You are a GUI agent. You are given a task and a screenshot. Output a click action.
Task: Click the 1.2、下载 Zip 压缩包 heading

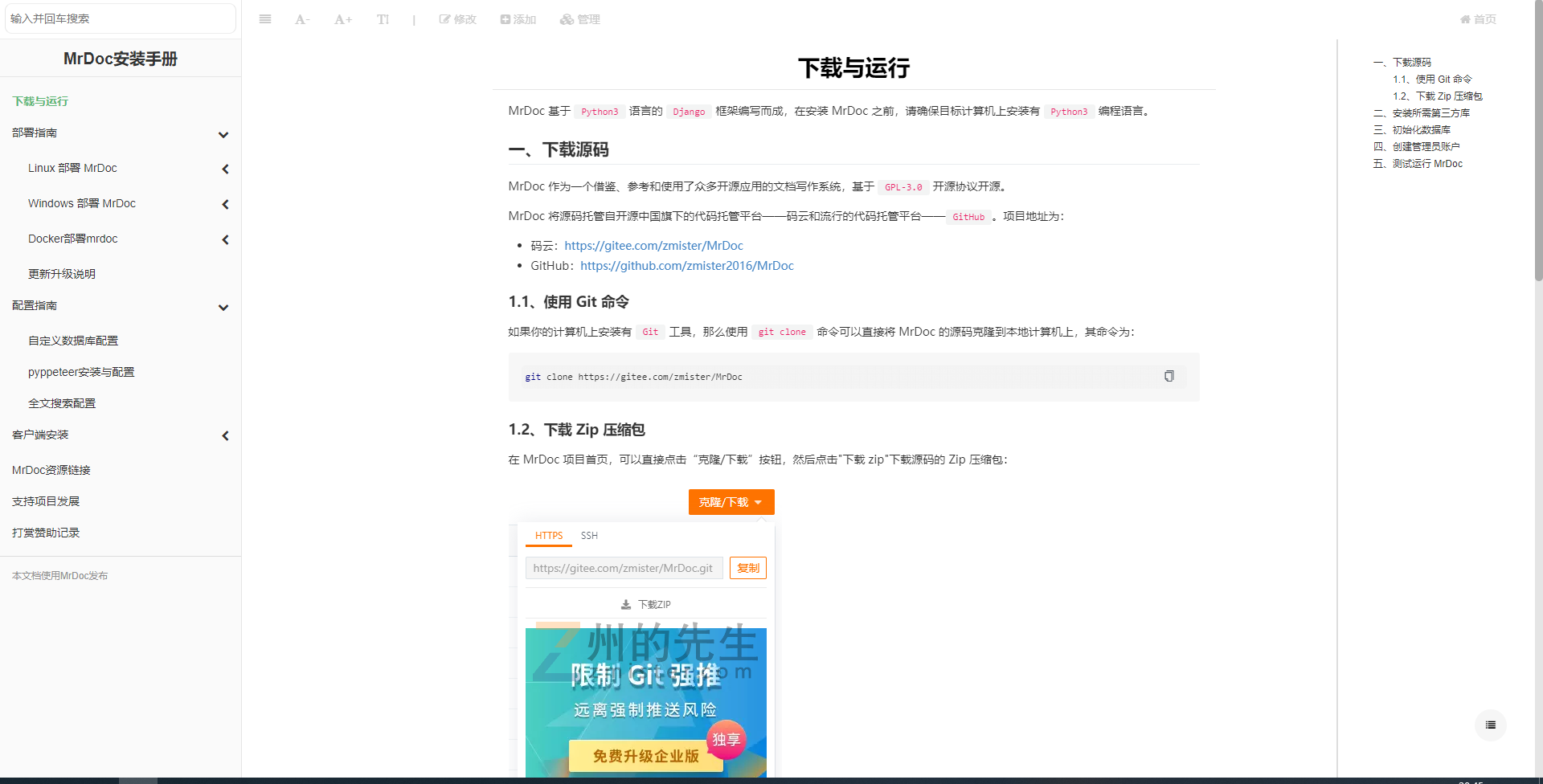576,430
